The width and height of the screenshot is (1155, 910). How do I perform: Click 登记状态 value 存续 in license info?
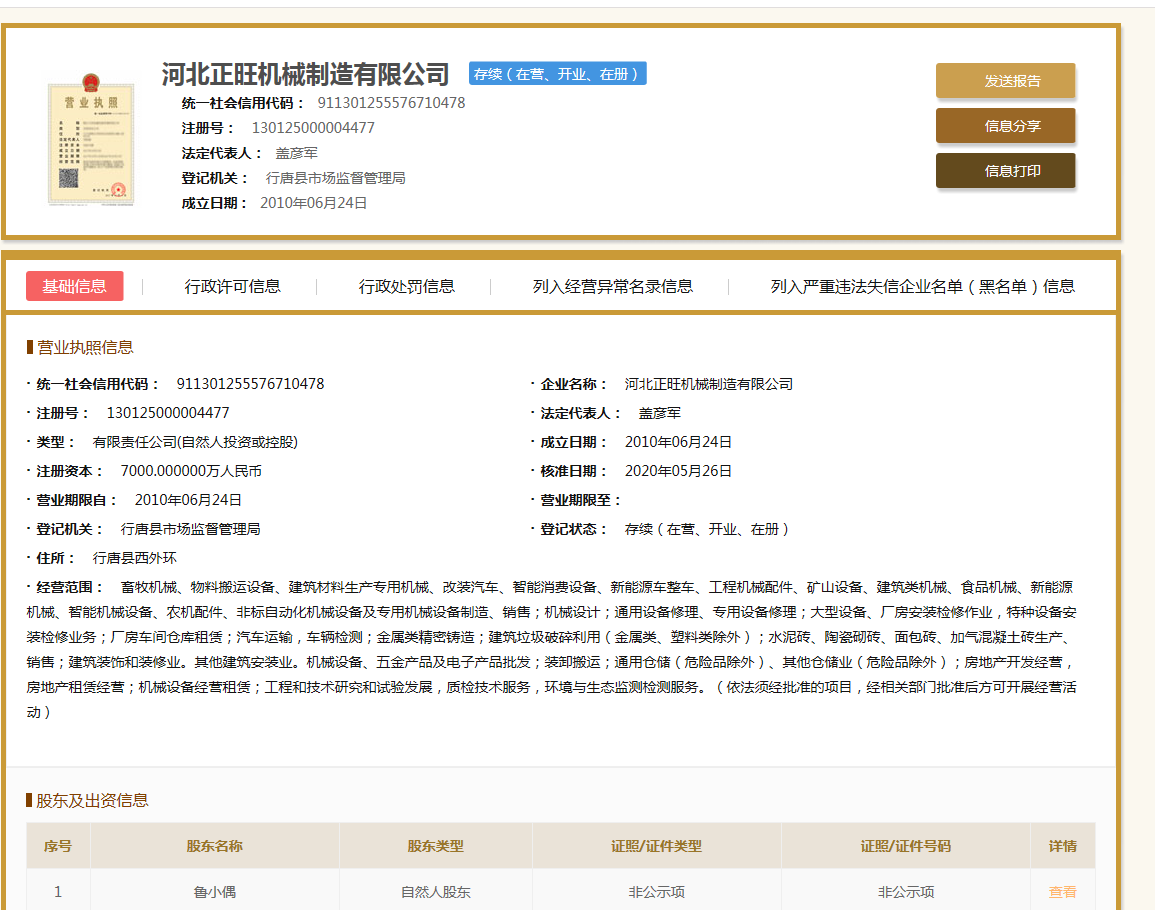(x=706, y=529)
